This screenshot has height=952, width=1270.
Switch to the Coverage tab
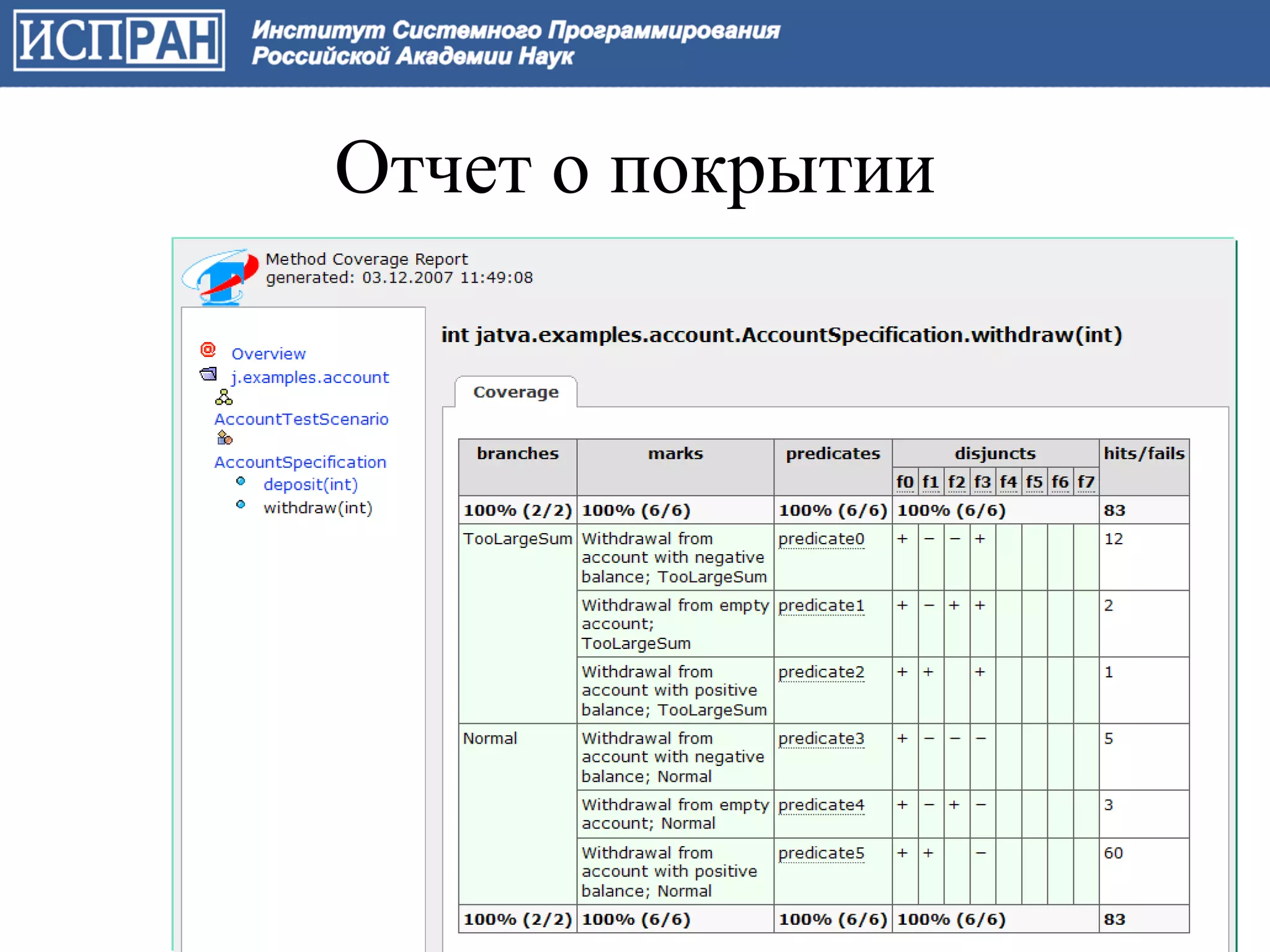tap(516, 392)
